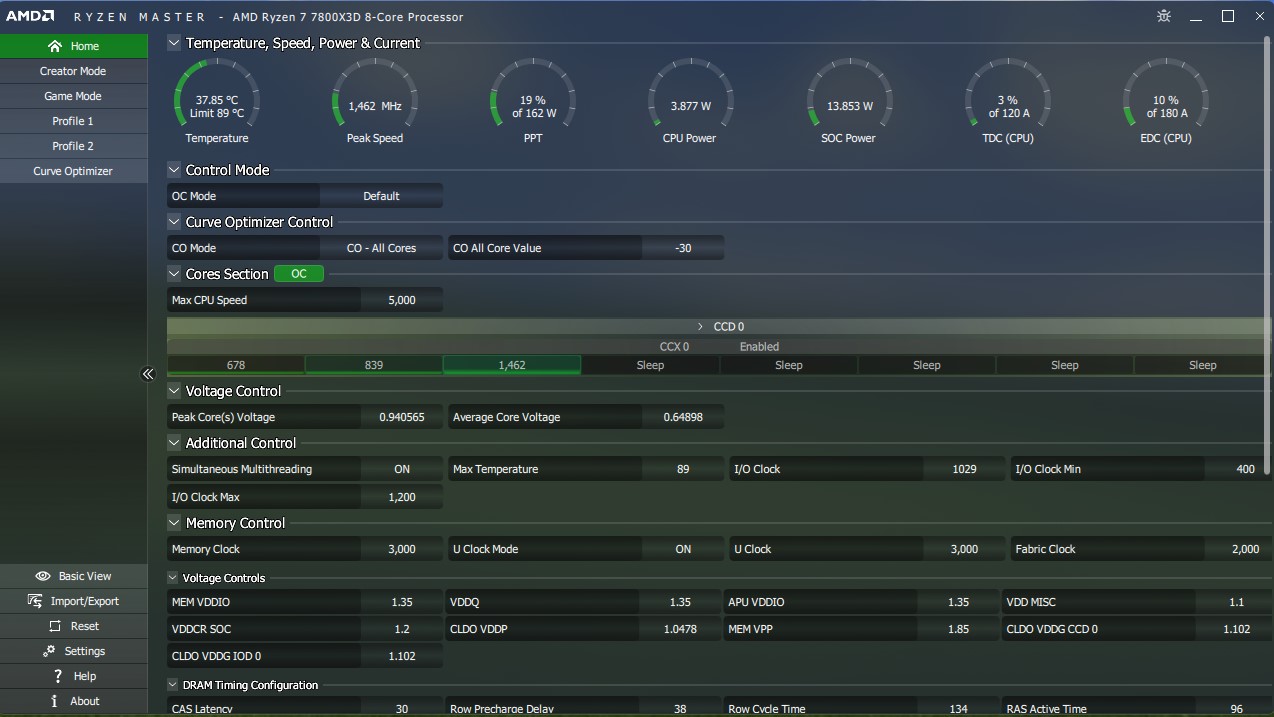Expand the CCD 0 chevron row
The height and width of the screenshot is (717, 1274).
click(x=700, y=327)
